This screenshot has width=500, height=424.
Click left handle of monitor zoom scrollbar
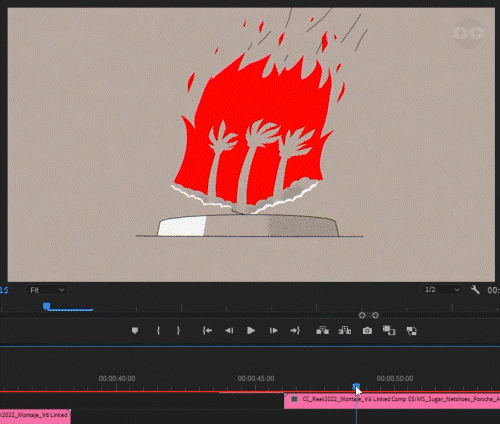tap(362, 315)
